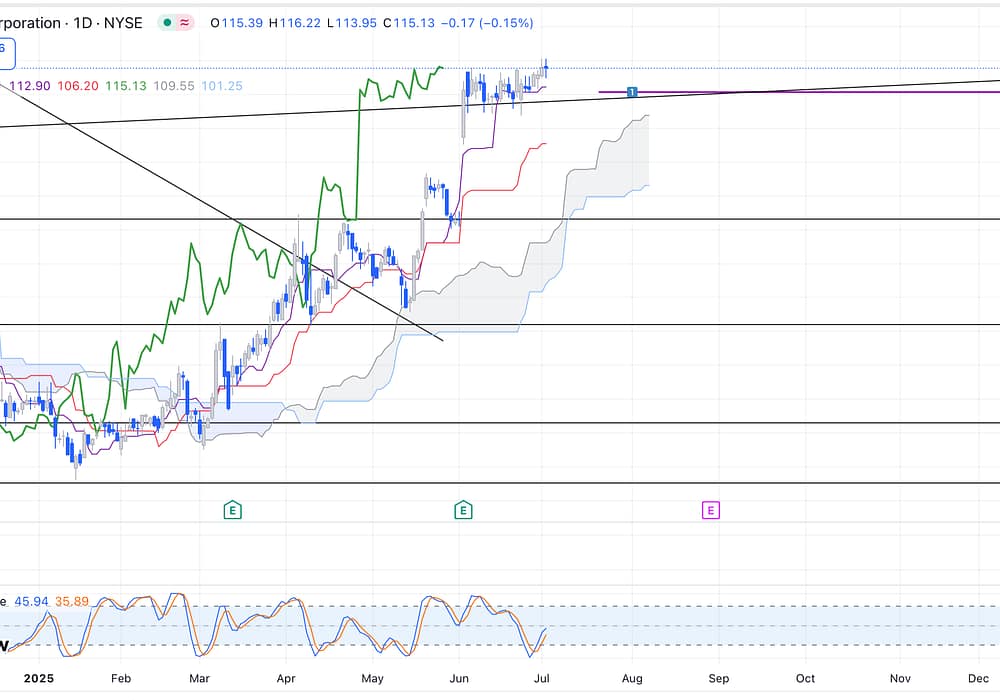Click the blue "1" badge on purple line
The width and height of the screenshot is (1000, 700).
[x=632, y=92]
